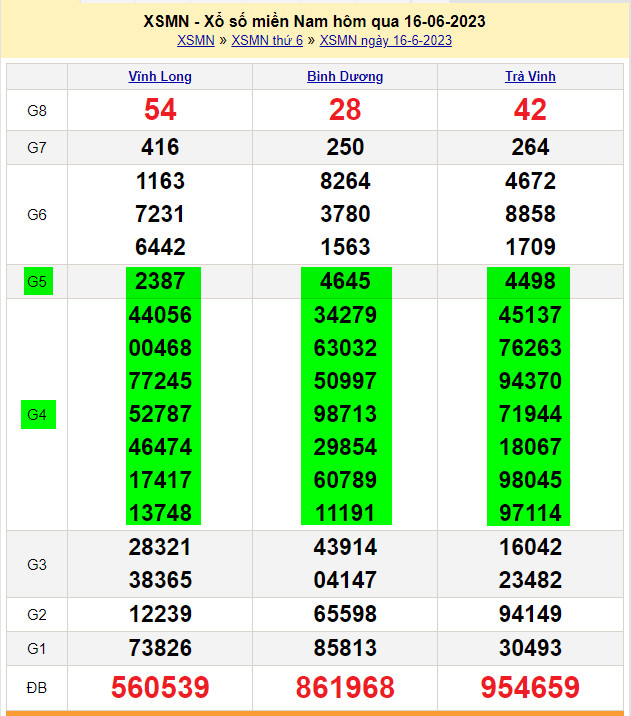Image resolution: width=631 pixels, height=716 pixels.
Task: Select the G2 row label
Action: click(37, 615)
